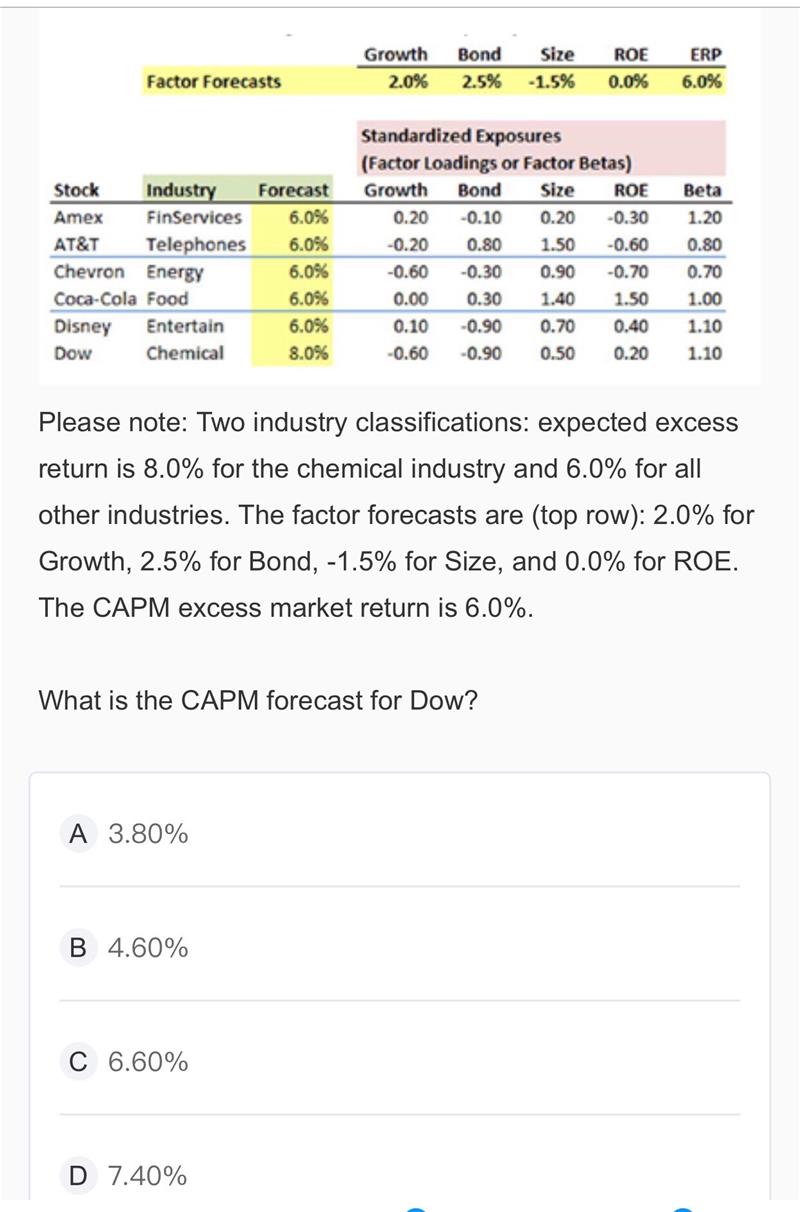
Task: Choose answer option B, 4.60%
Action: pos(127,947)
